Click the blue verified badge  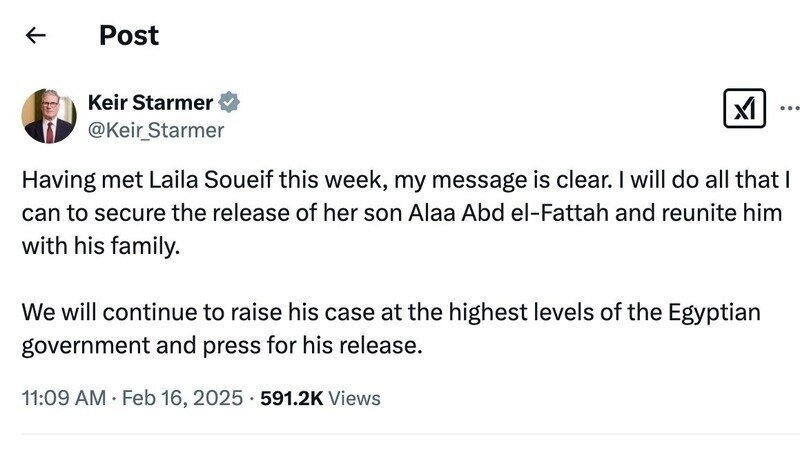229,102
